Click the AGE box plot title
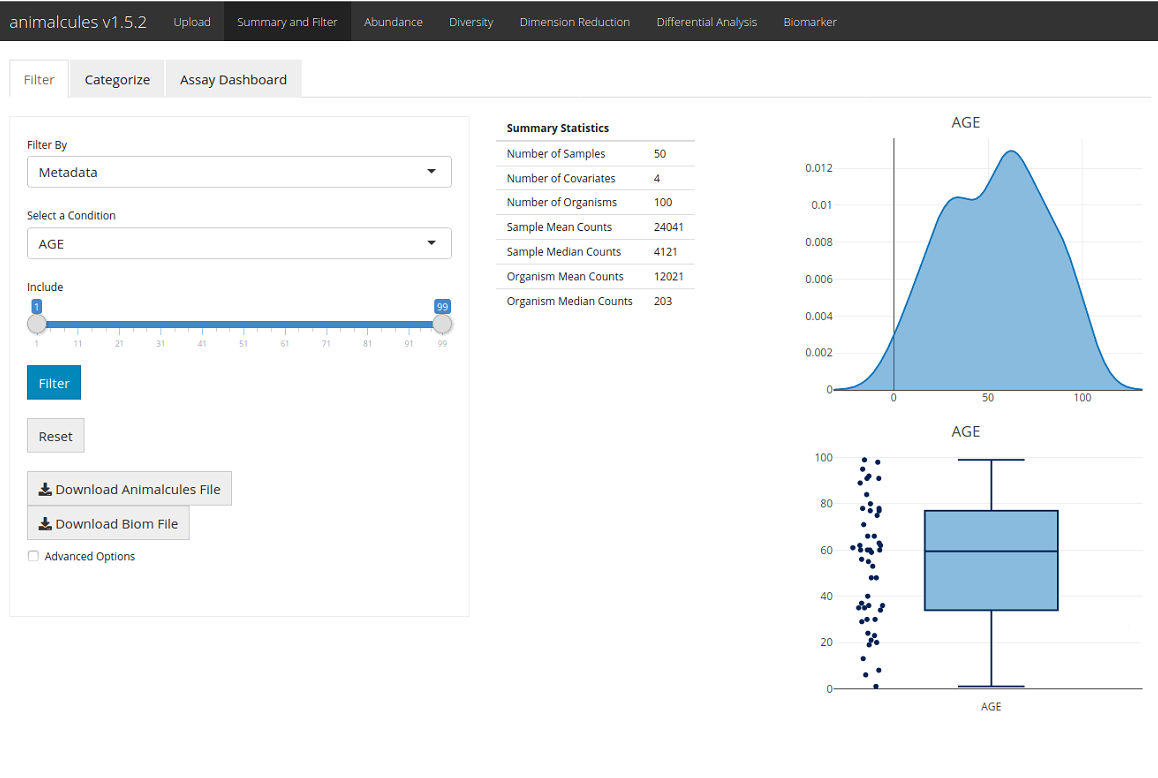This screenshot has width=1158, height=778. click(x=965, y=431)
